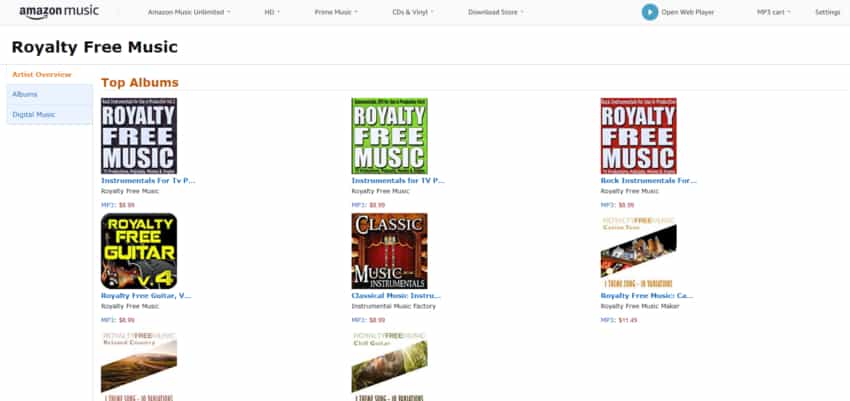Open the green Royalty Free Music album cover
This screenshot has width=850, height=401.
tap(389, 136)
